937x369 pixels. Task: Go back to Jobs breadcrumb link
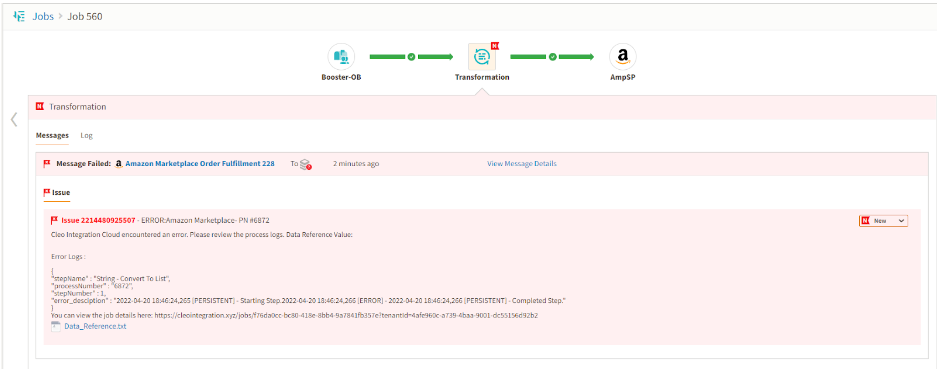click(x=43, y=16)
